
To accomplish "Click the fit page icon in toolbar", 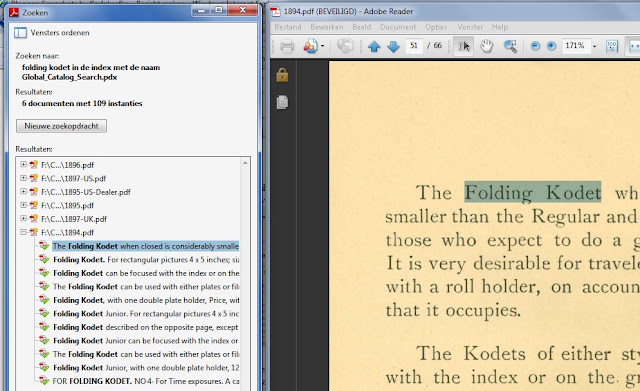I will pyautogui.click(x=612, y=46).
